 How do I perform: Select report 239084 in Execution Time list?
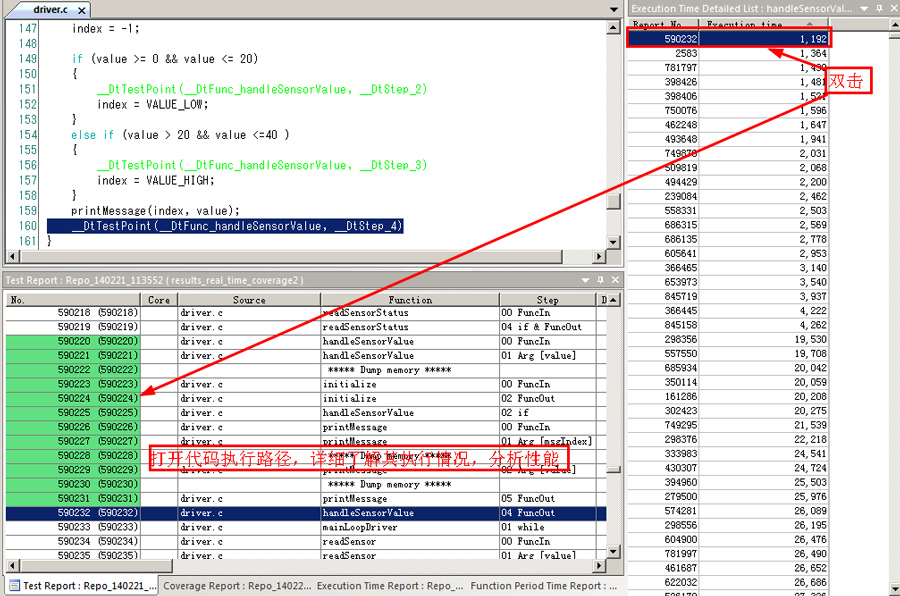tap(728, 196)
